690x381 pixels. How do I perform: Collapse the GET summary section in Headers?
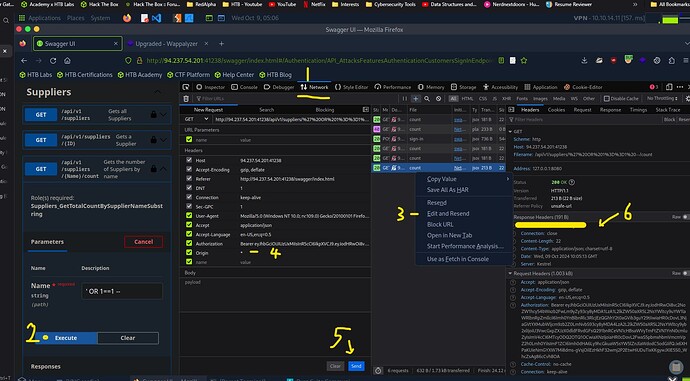[510, 131]
